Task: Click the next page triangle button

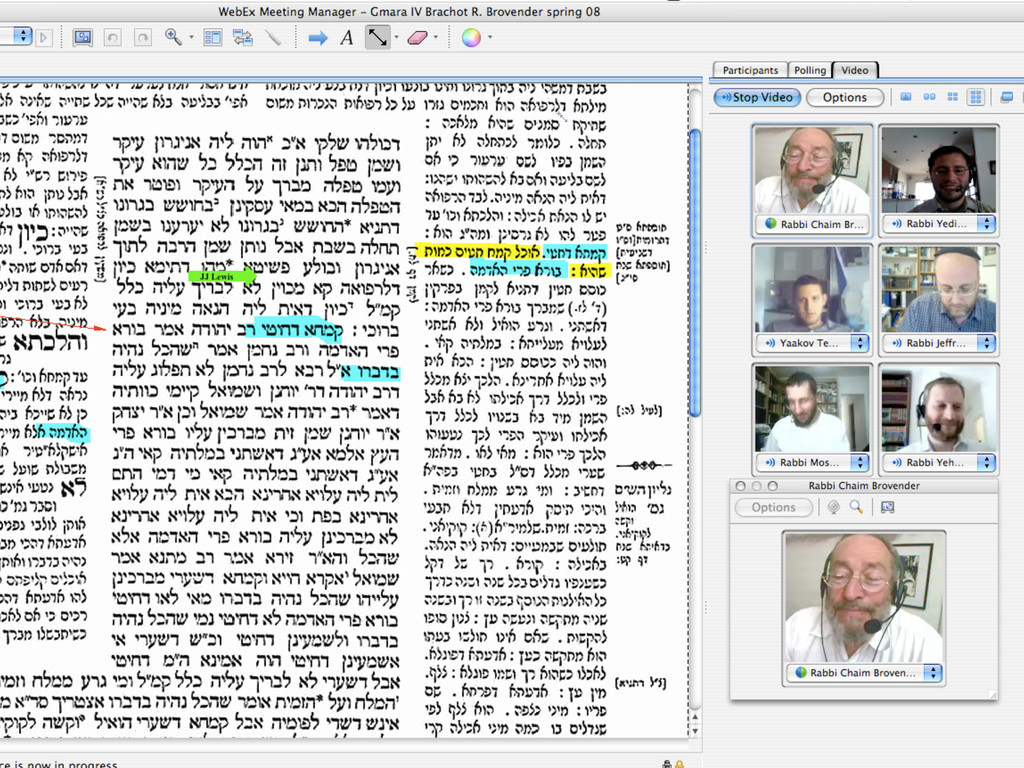Action: pos(44,37)
